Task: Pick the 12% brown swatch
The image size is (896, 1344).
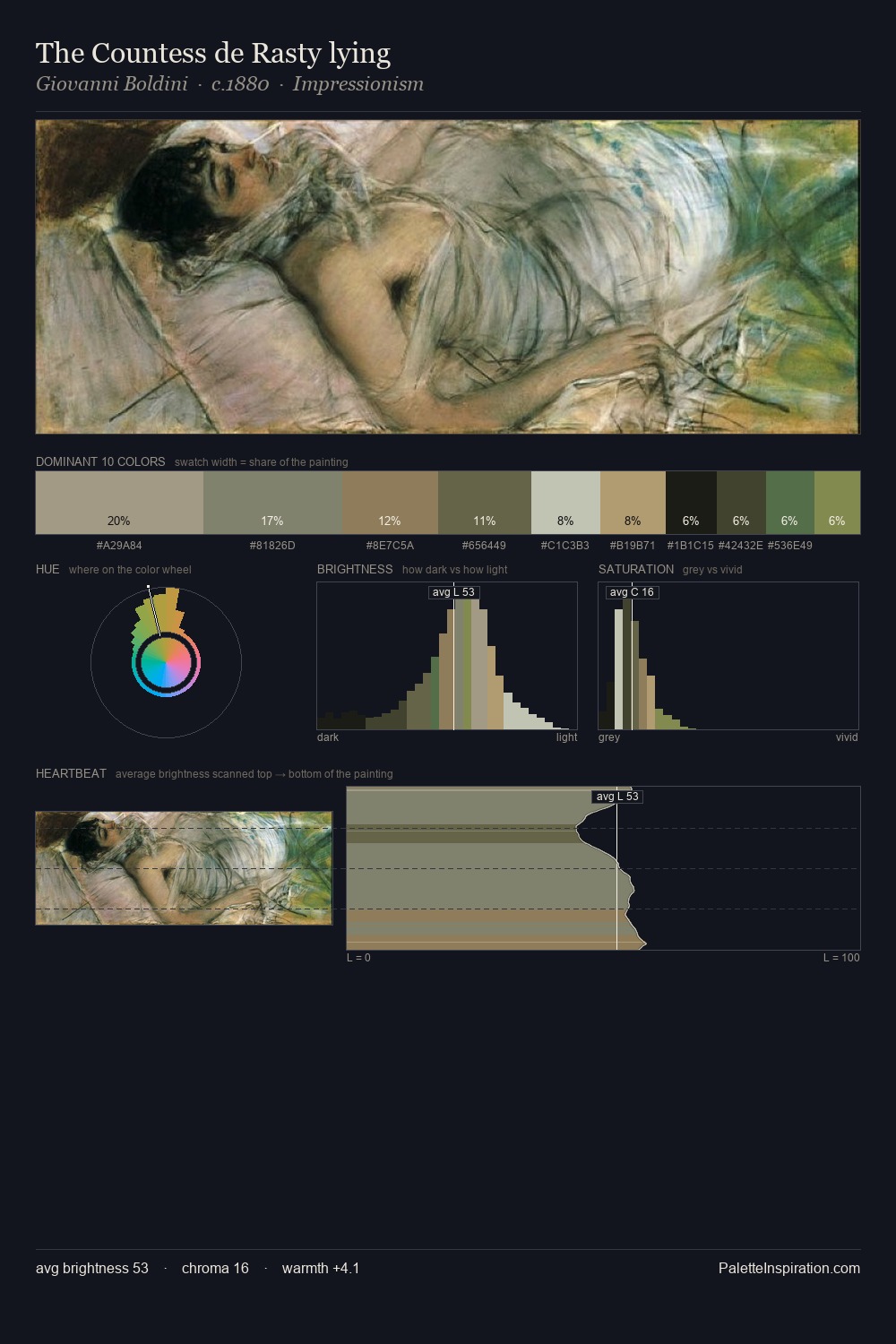Action: [390, 502]
